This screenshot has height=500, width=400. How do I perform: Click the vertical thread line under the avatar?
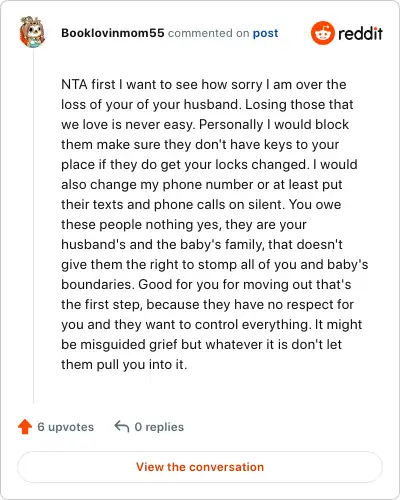click(x=33, y=226)
